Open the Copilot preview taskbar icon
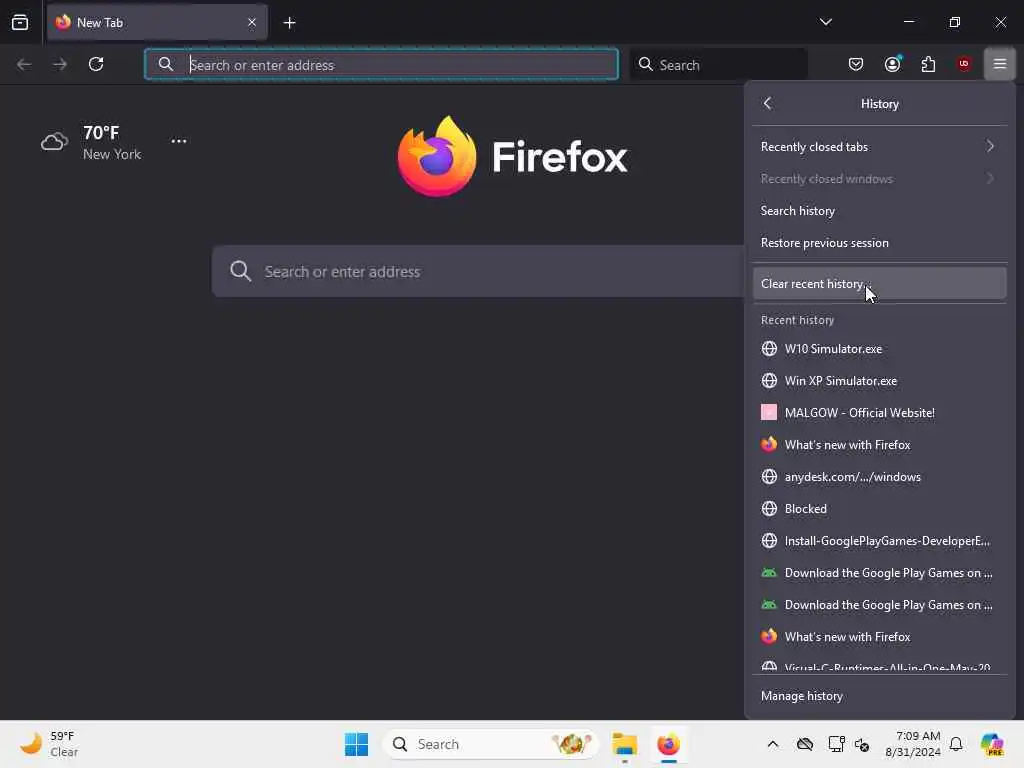Screen dimensions: 1024x768 tap(992, 744)
